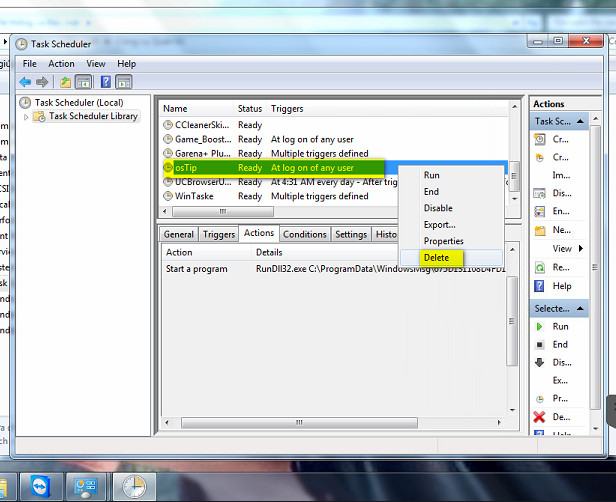616x502 pixels.
Task: Select the CCleanerSki... task in list
Action: (201, 125)
